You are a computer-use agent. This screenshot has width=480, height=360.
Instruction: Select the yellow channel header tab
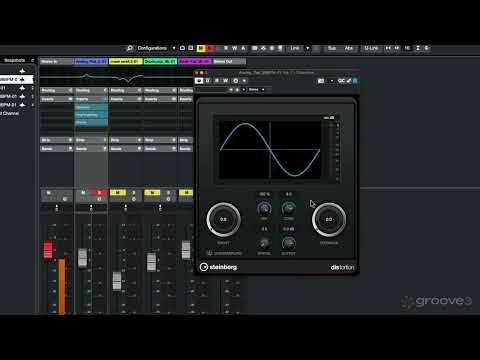[126, 61]
